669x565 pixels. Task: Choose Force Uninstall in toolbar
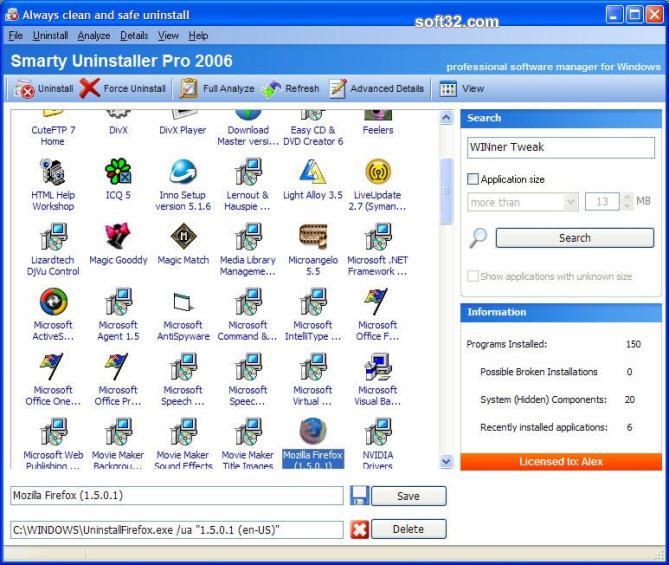[x=123, y=89]
